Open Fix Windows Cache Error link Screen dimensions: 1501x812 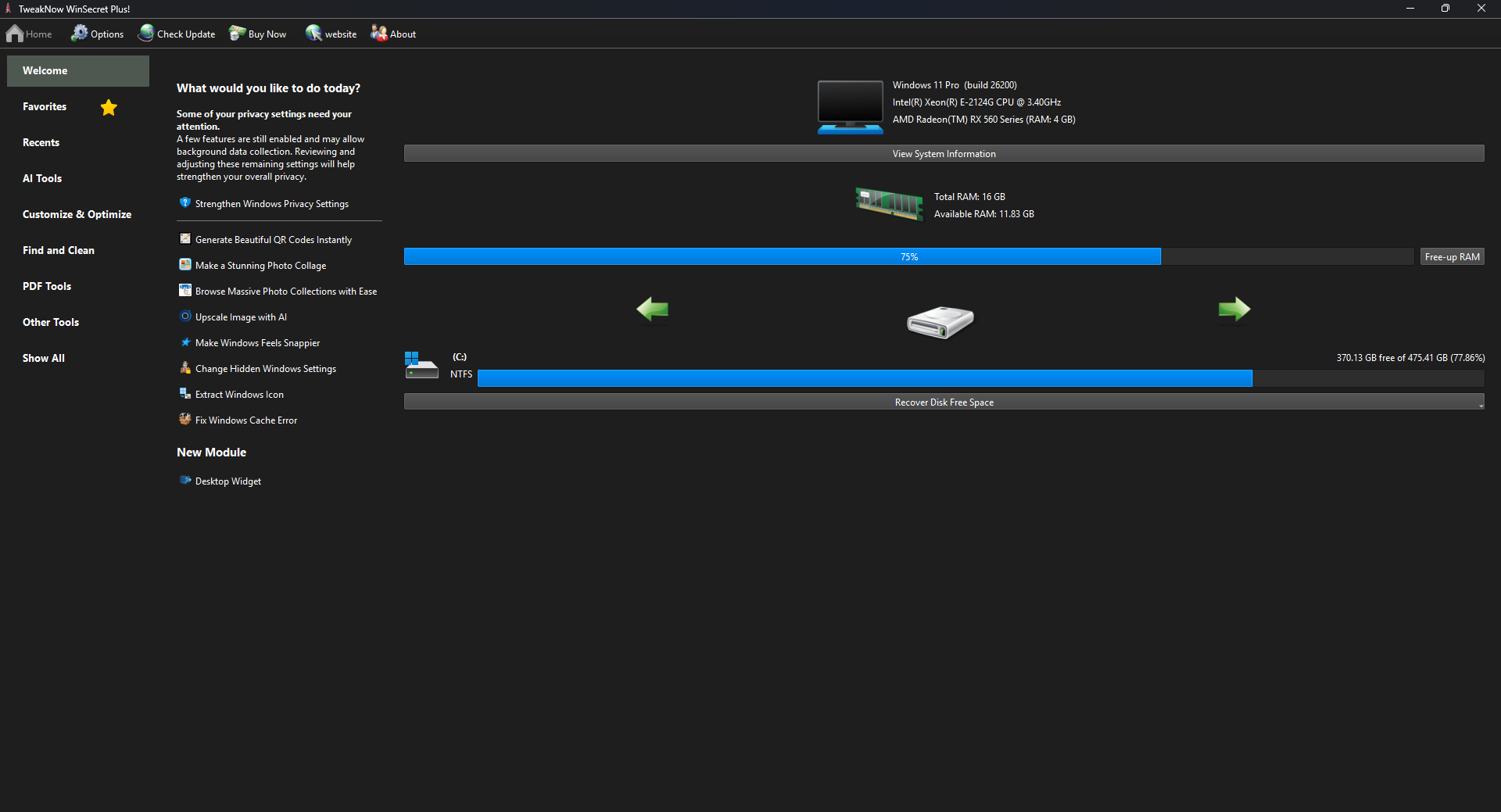pos(246,420)
